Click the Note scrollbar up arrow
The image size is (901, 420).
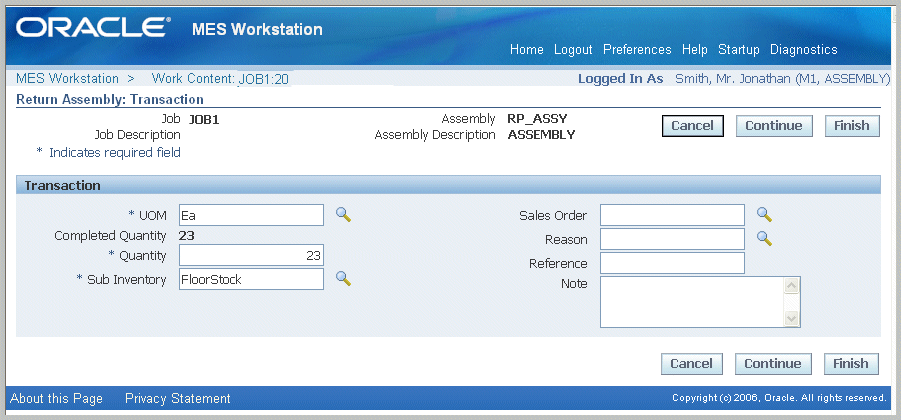792,286
